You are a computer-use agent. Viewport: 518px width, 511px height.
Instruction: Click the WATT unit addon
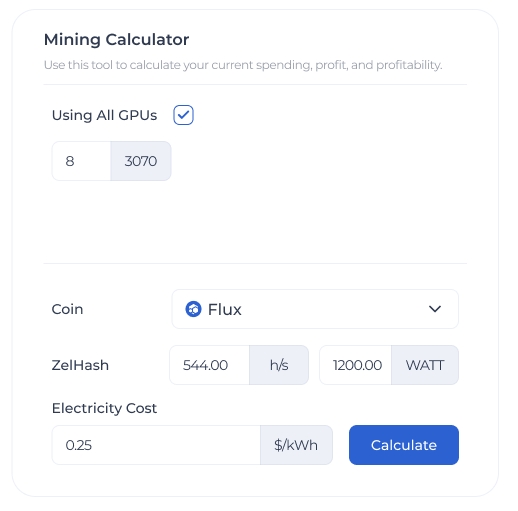click(x=425, y=365)
